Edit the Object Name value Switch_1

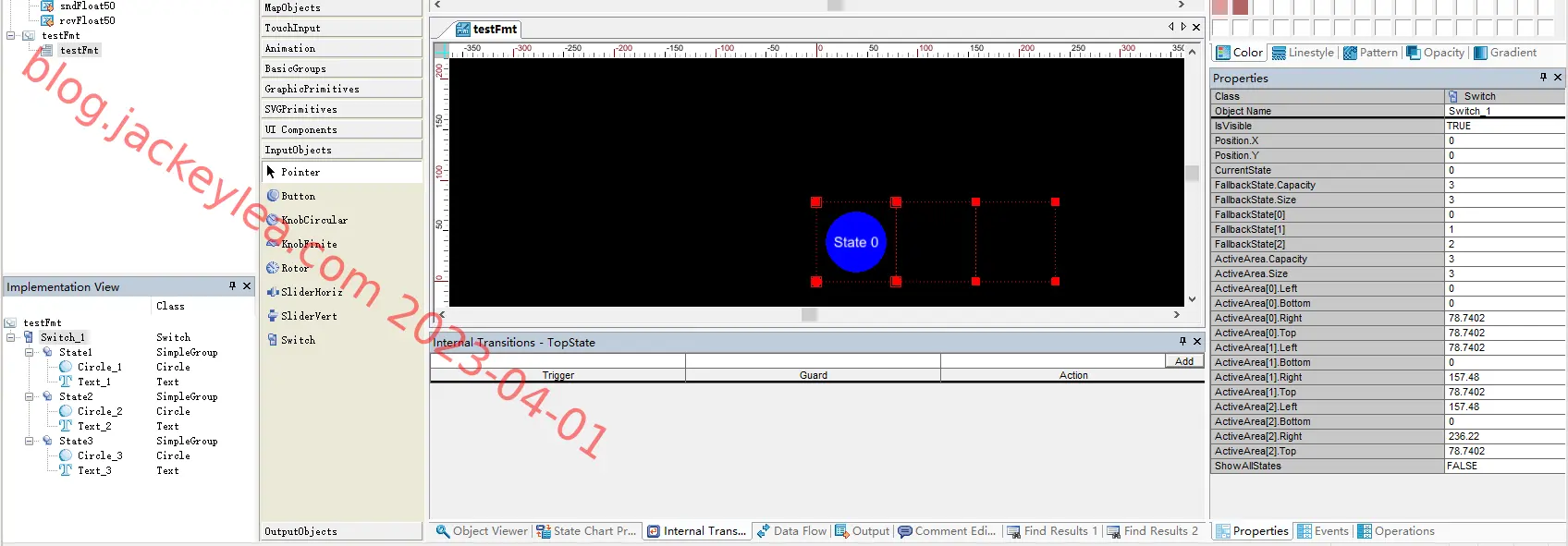point(1504,111)
